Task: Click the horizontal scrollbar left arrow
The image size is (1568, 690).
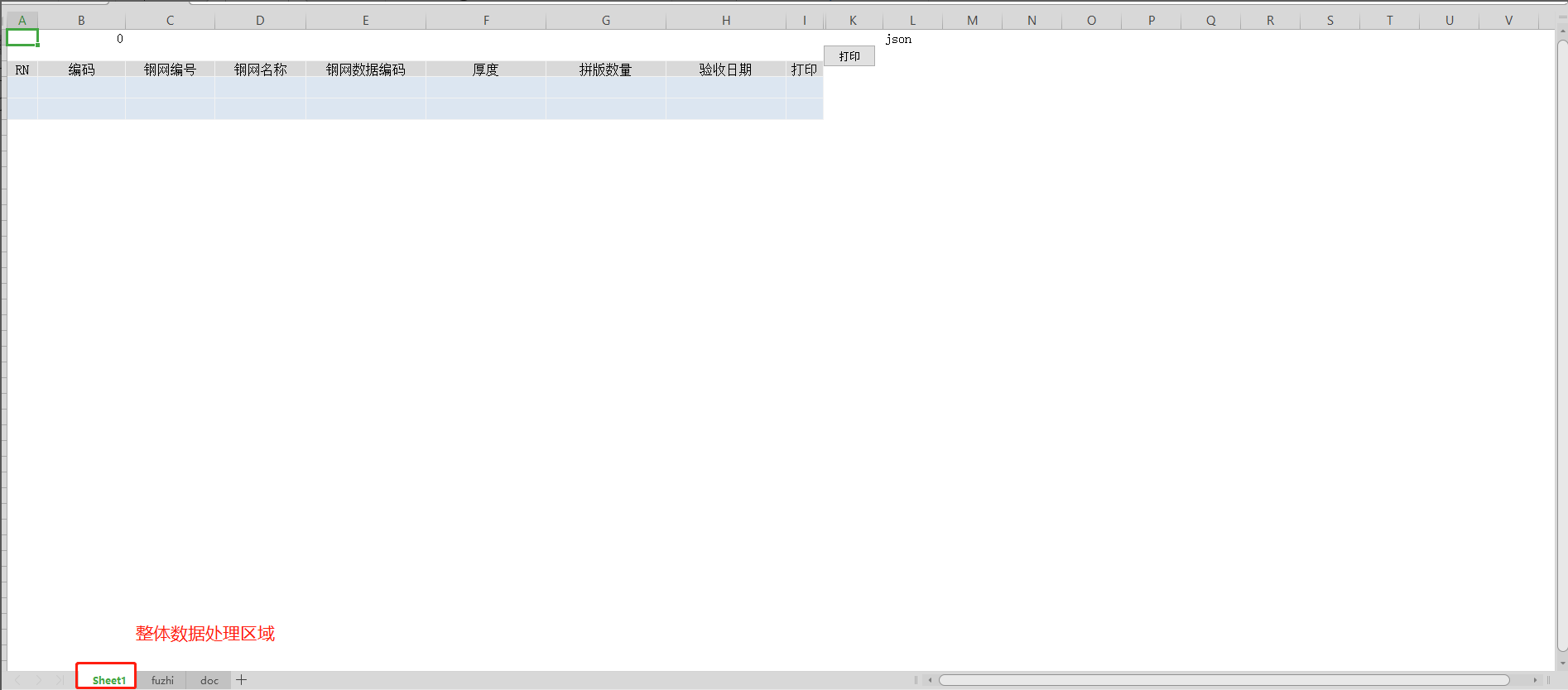Action: tap(930, 680)
